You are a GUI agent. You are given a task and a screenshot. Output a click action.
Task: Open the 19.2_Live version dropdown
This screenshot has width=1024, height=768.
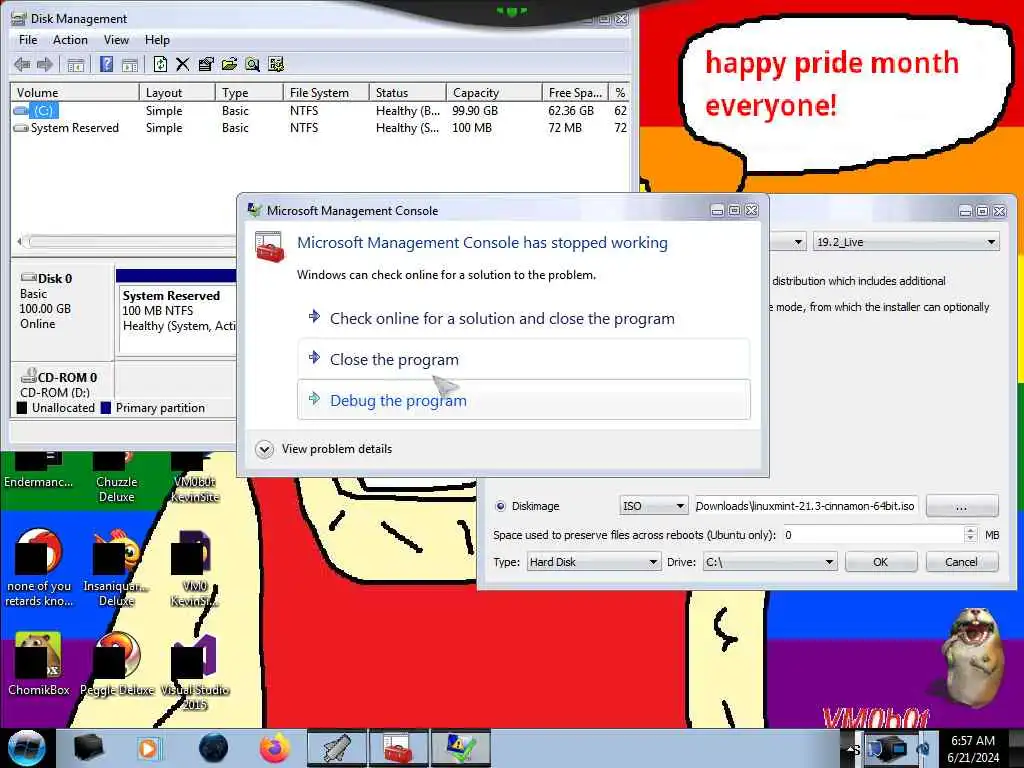906,242
